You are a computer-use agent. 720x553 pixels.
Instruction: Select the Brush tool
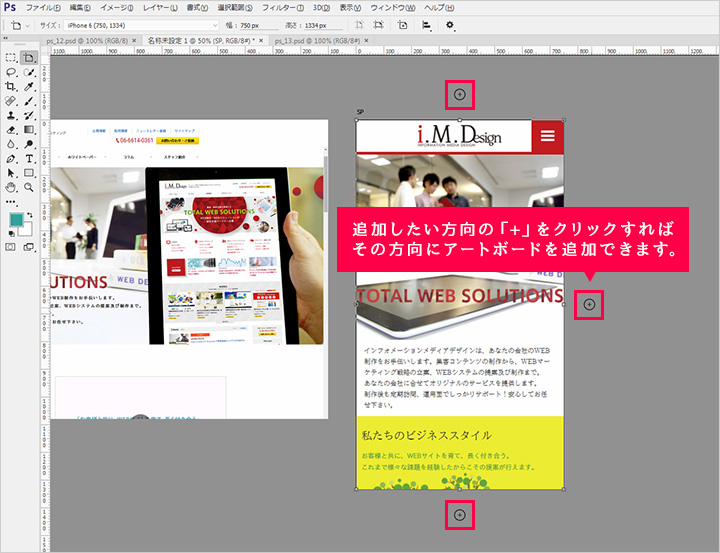click(x=28, y=101)
